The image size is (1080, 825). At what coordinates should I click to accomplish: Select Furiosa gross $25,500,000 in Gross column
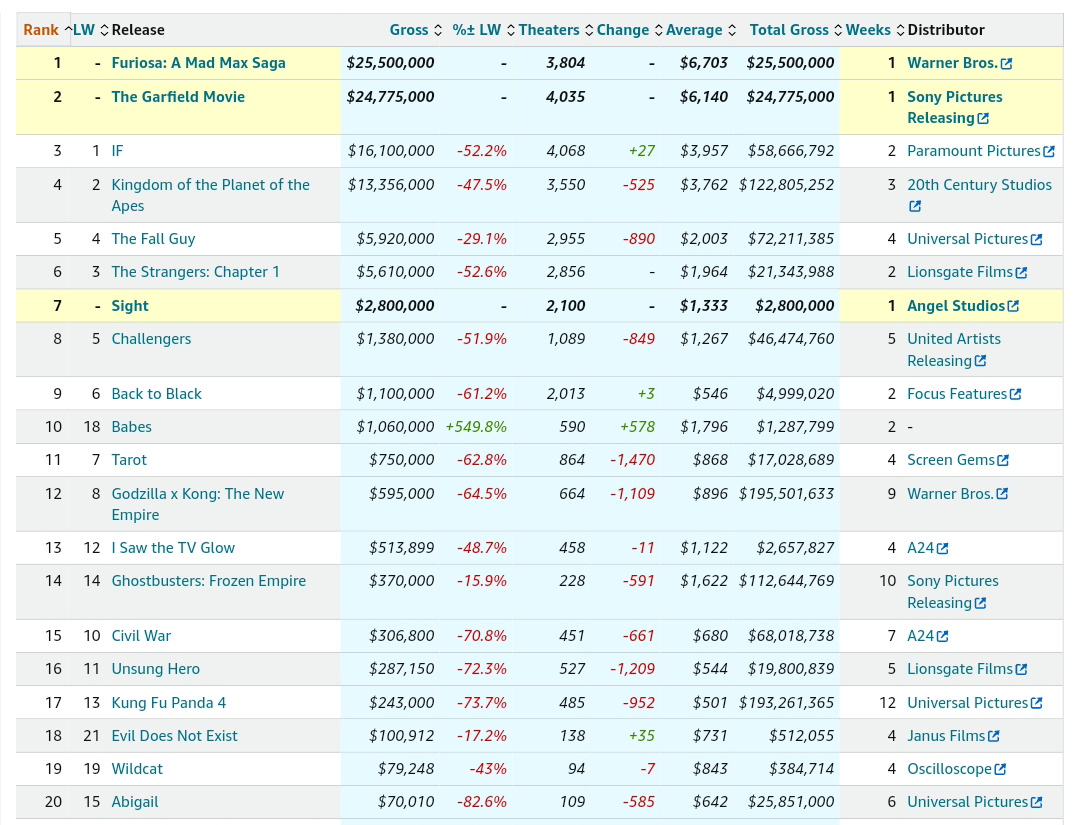391,63
